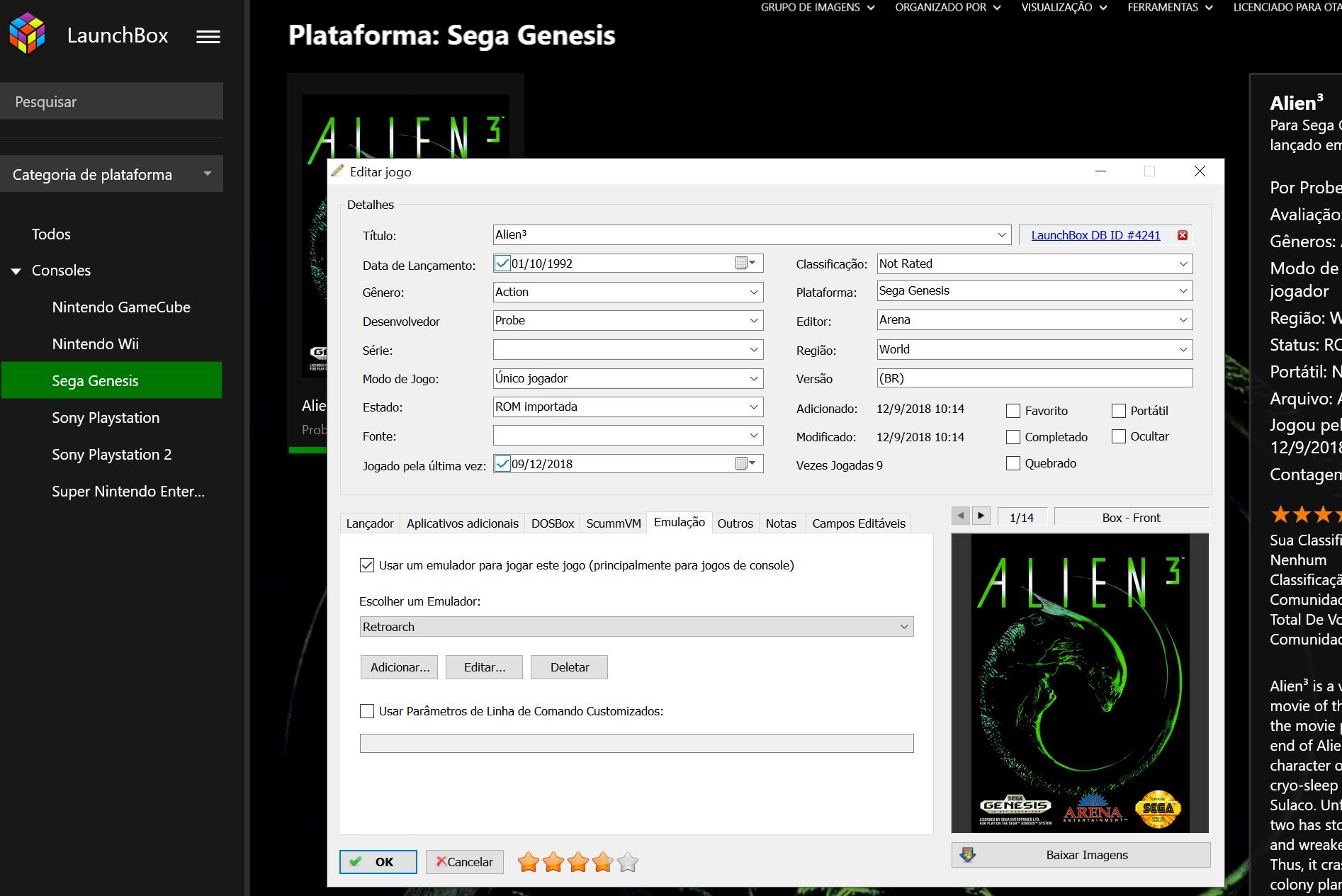
Task: Select Sony Playstation 2 in sidebar
Action: click(112, 455)
